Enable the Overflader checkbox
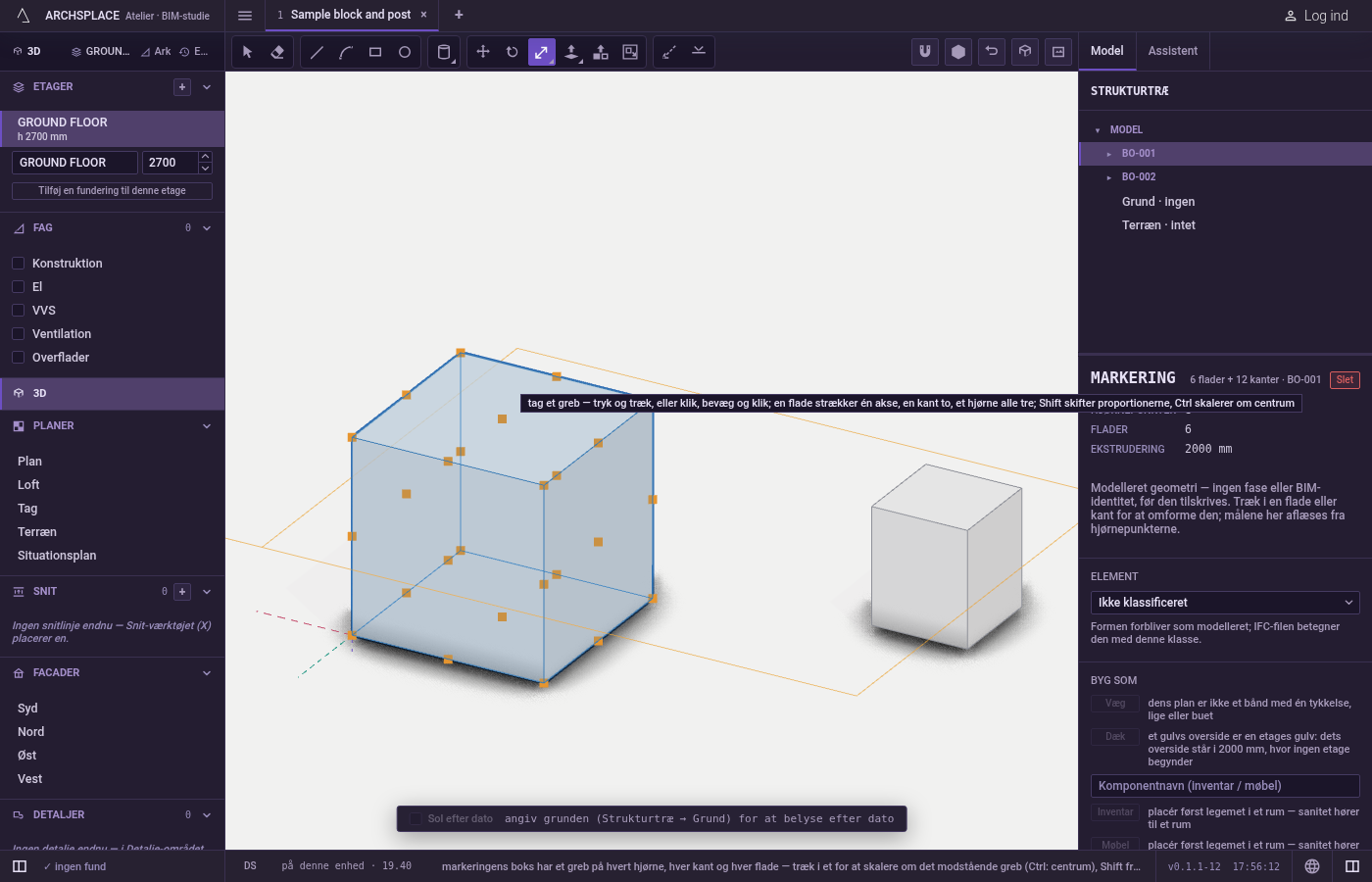The image size is (1372, 882). click(18, 358)
